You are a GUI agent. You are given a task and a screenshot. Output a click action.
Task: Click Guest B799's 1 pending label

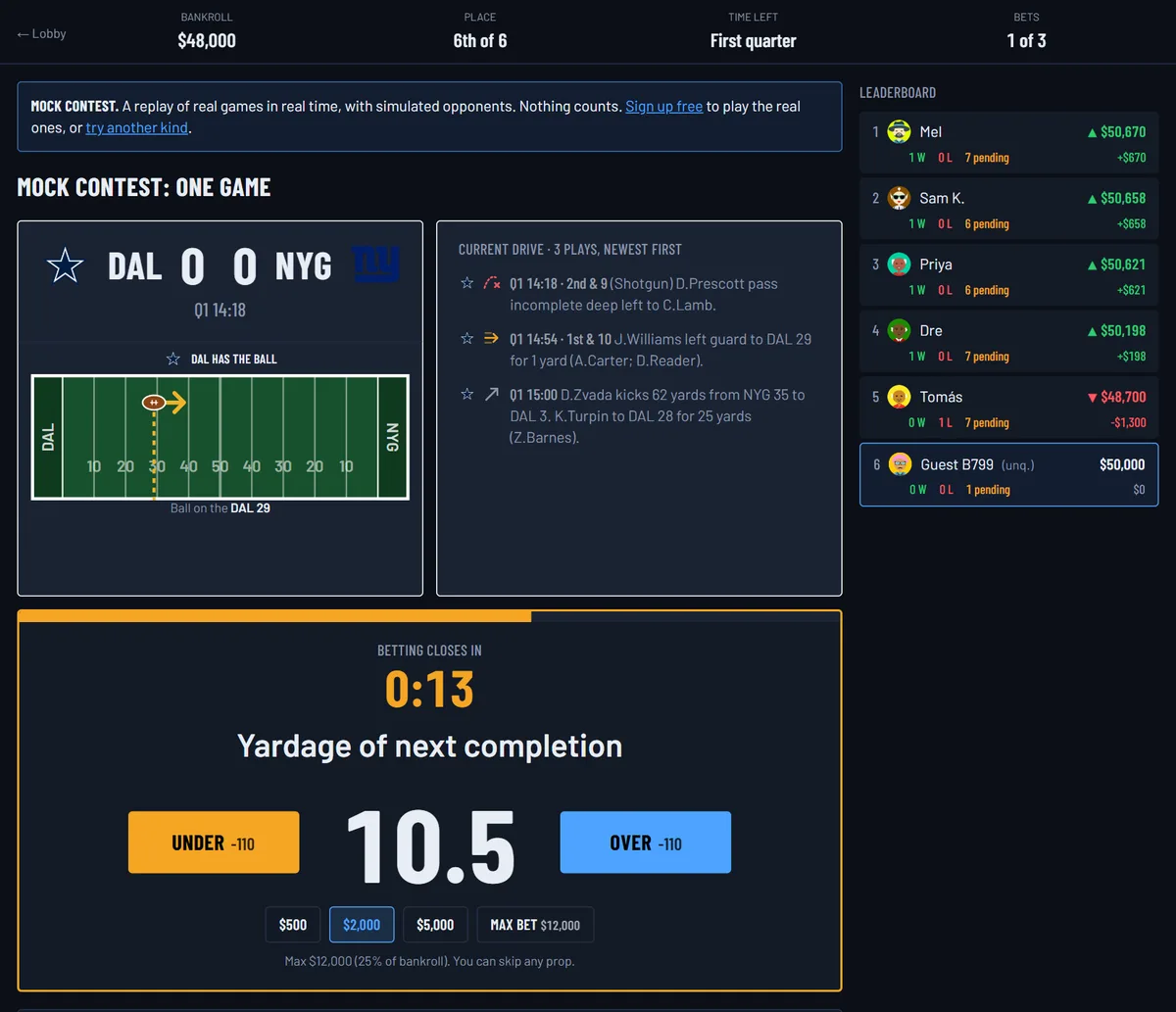tap(987, 490)
